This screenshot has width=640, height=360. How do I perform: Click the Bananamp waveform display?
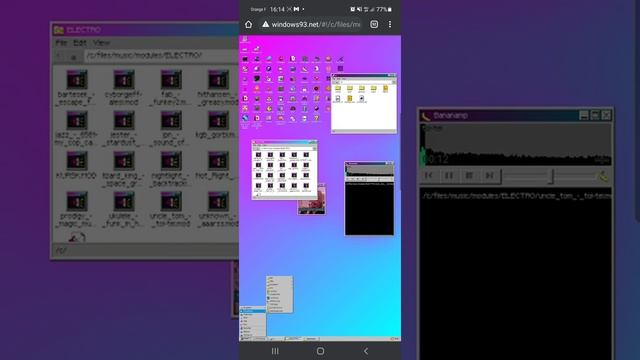[516, 145]
